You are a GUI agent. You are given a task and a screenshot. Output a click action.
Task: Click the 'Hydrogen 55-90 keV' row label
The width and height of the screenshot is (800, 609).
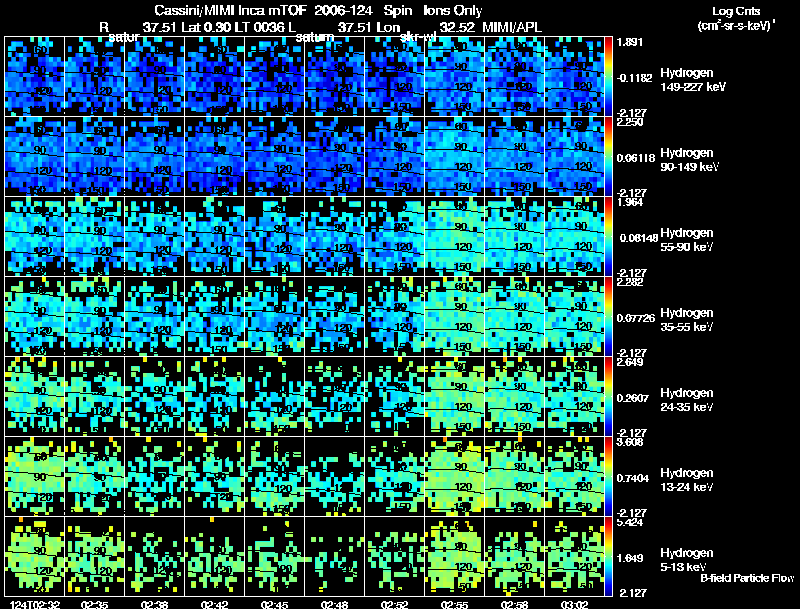pos(687,240)
